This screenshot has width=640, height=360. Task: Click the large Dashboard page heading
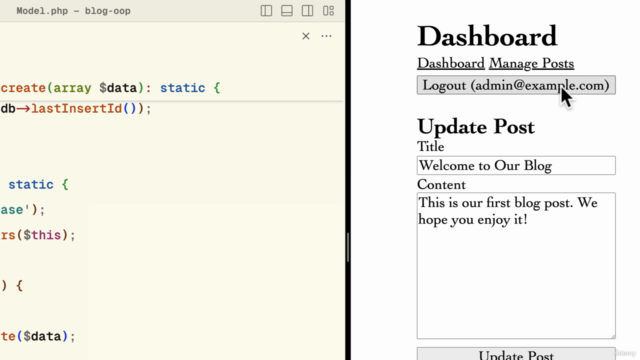pyautogui.click(x=487, y=36)
